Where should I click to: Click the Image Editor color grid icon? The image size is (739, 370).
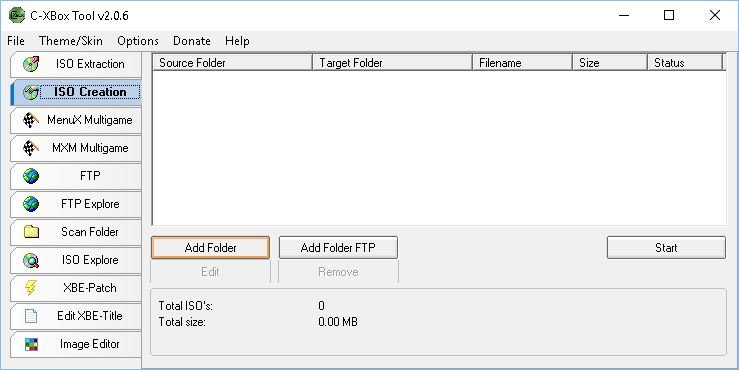(x=31, y=344)
